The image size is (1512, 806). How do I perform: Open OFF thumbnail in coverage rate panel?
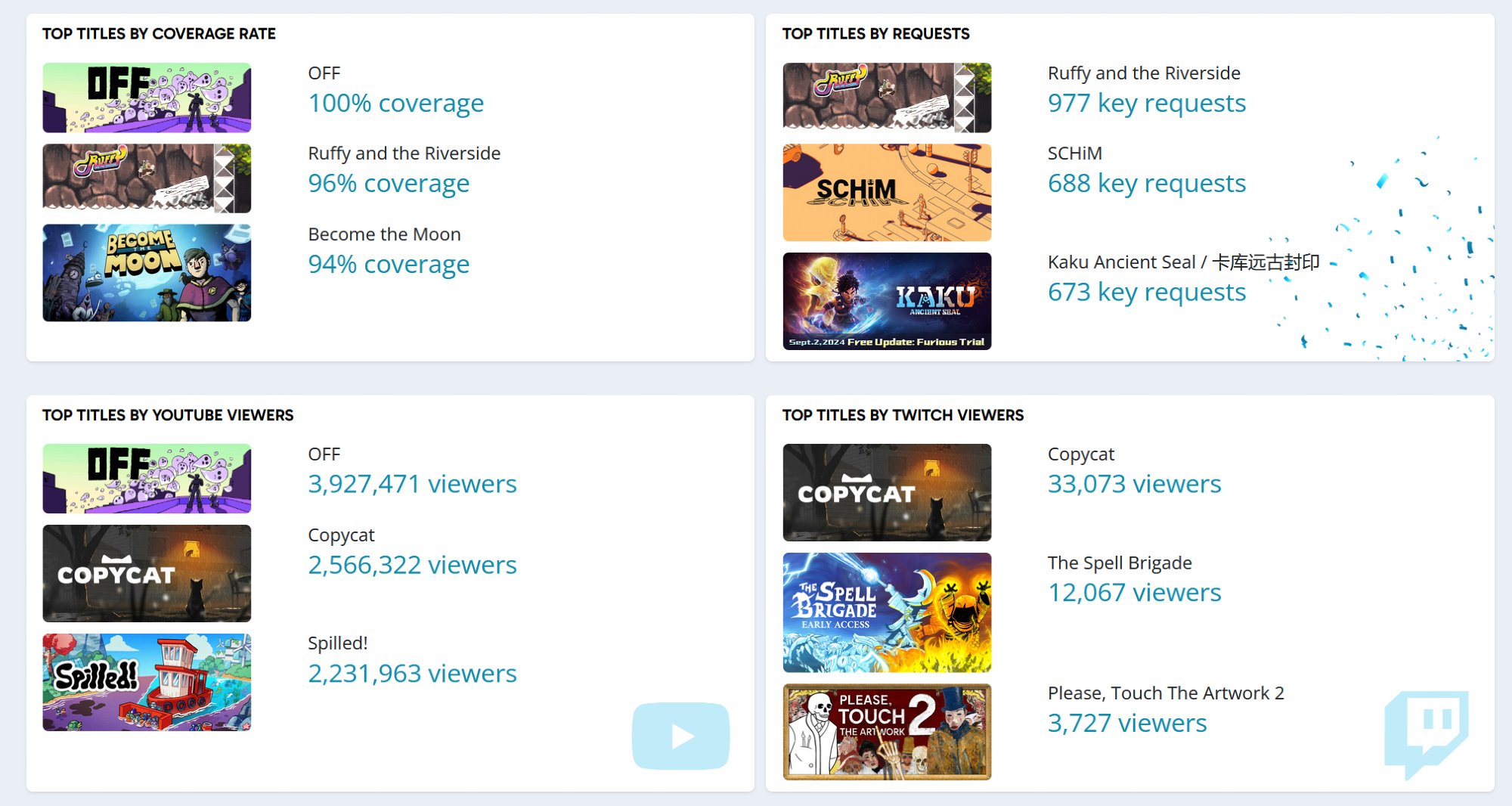(147, 98)
